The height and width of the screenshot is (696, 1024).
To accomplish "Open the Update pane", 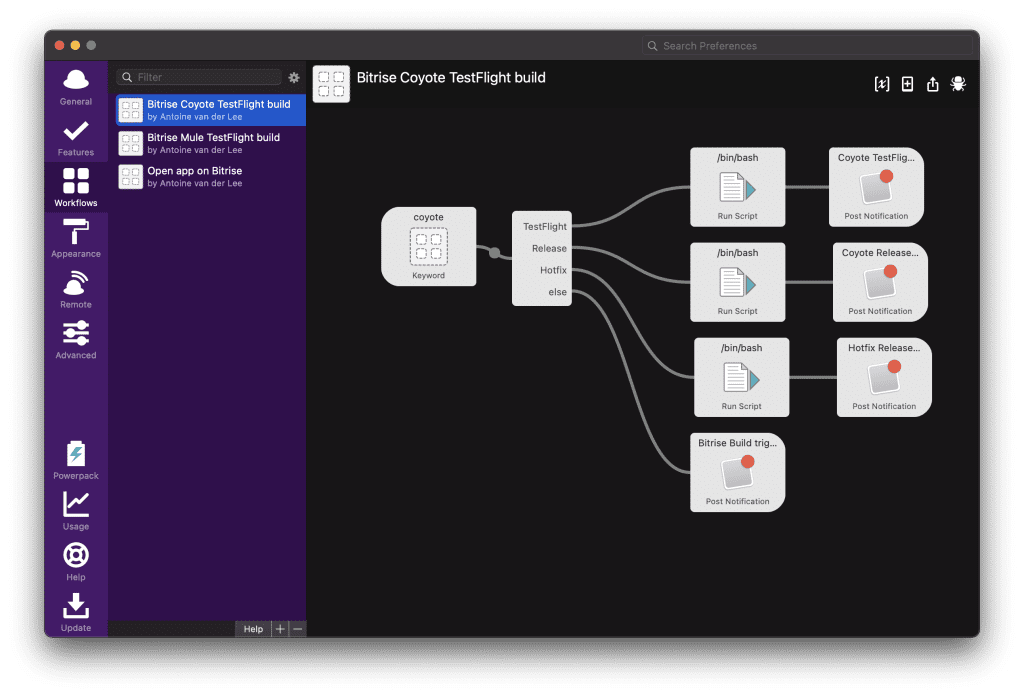I will pos(76,612).
